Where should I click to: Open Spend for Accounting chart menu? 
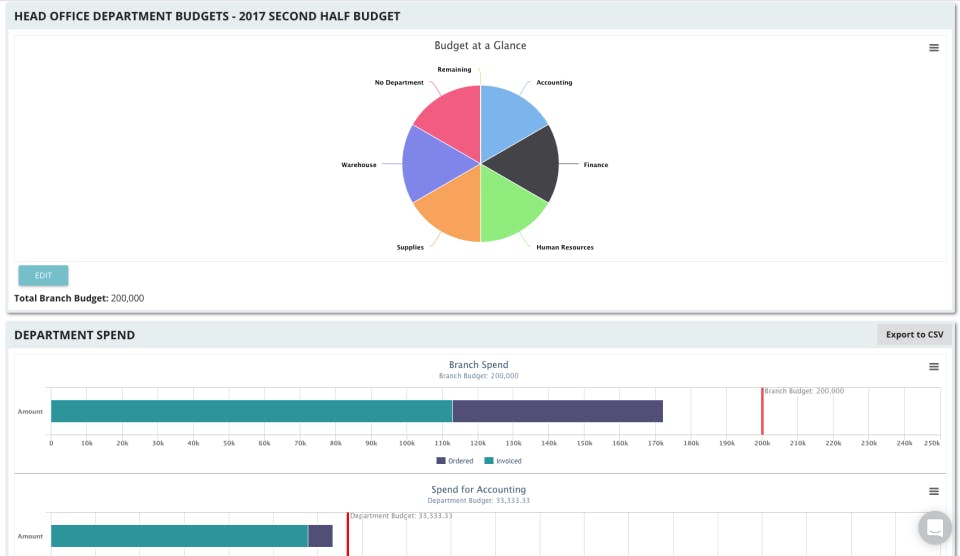(933, 491)
